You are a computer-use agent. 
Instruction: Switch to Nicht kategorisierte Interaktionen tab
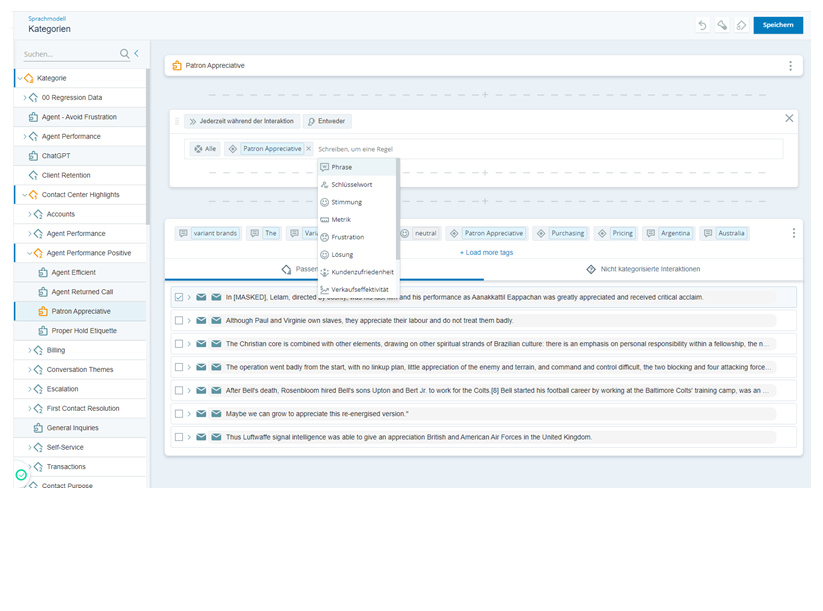click(643, 269)
